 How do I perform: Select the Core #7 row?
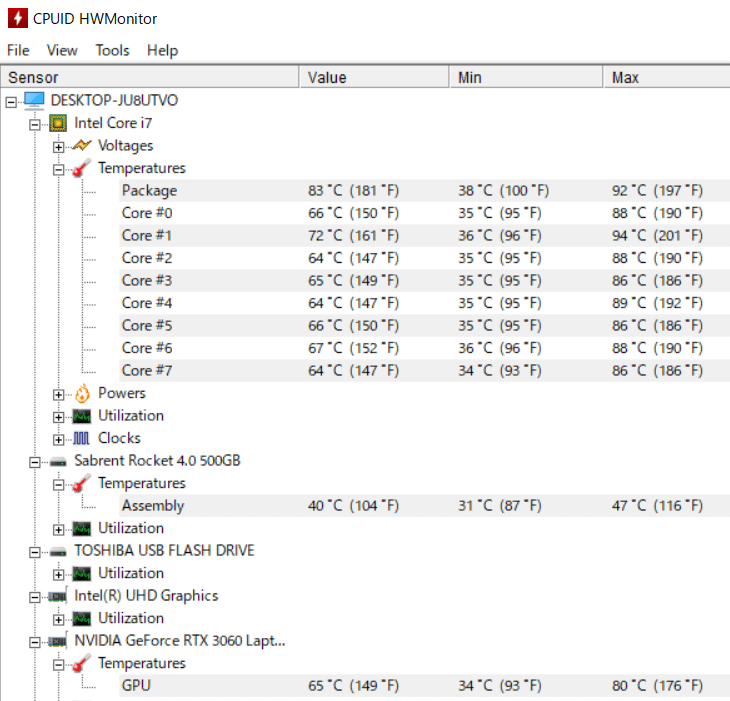click(425, 371)
